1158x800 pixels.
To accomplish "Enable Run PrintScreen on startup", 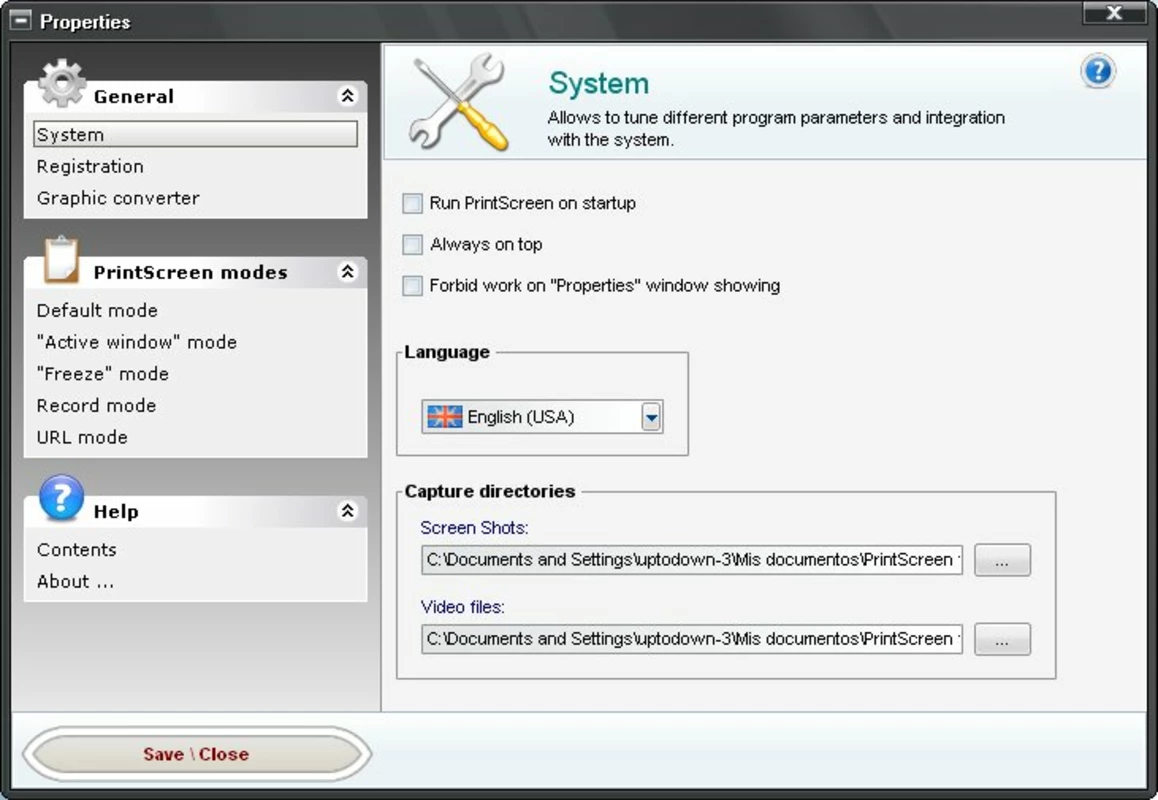I will pyautogui.click(x=412, y=203).
